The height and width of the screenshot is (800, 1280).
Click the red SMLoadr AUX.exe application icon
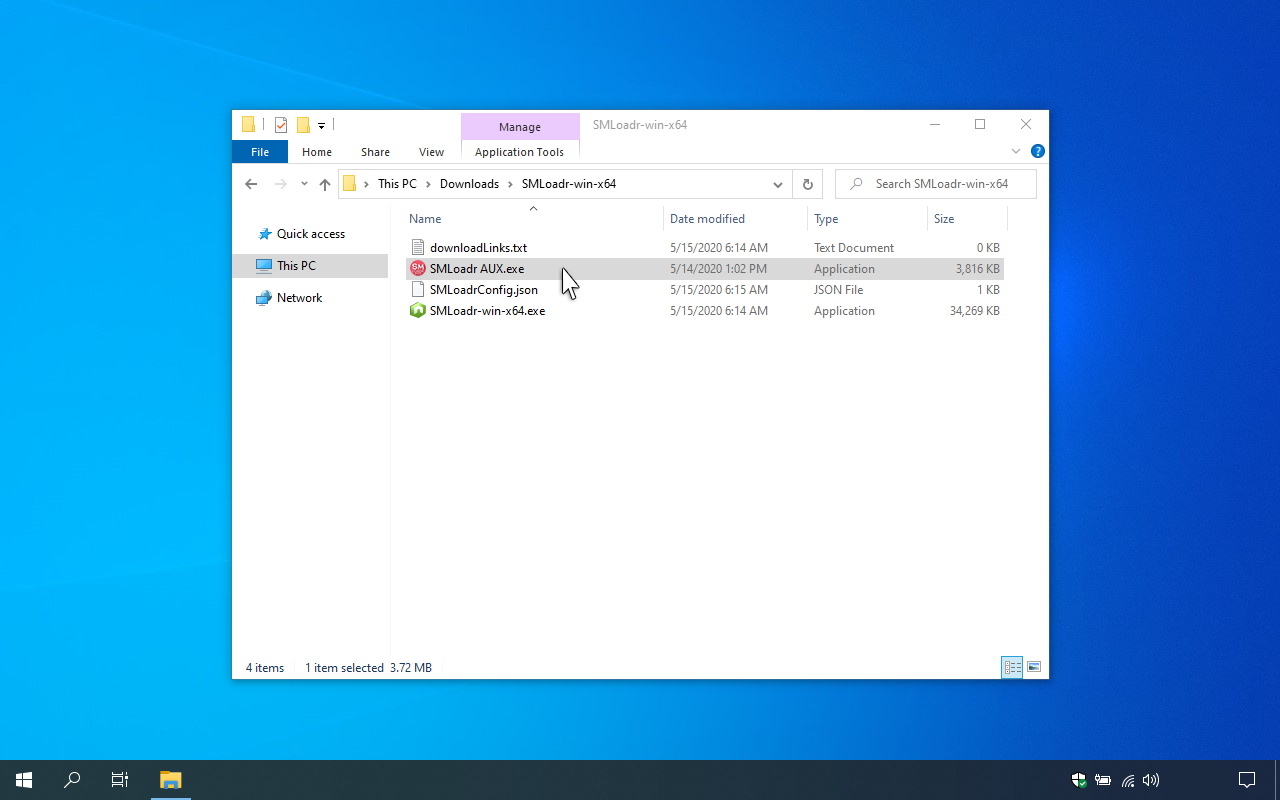(418, 269)
